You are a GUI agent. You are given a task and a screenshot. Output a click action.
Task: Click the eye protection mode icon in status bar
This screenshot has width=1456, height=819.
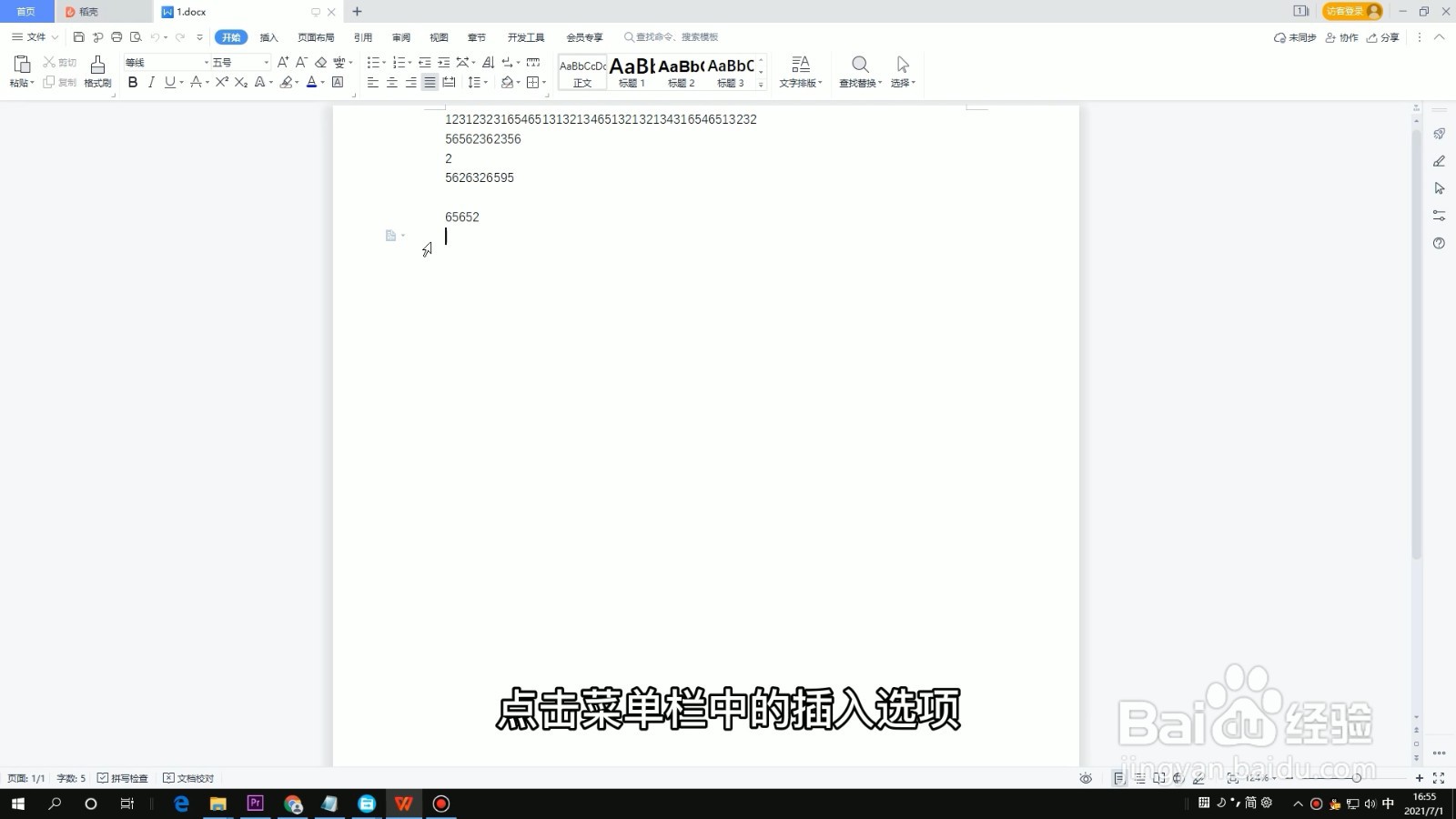click(x=1086, y=778)
